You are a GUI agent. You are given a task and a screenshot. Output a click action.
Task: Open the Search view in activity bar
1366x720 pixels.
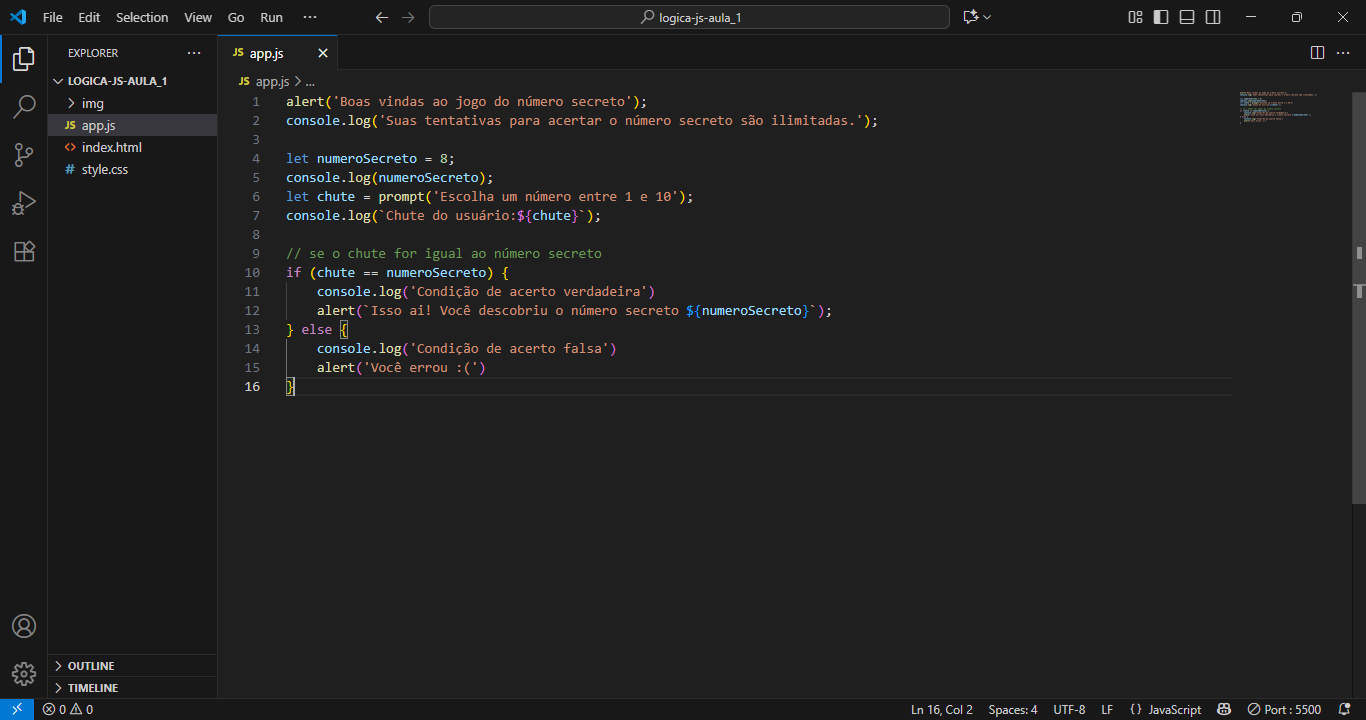[x=24, y=107]
